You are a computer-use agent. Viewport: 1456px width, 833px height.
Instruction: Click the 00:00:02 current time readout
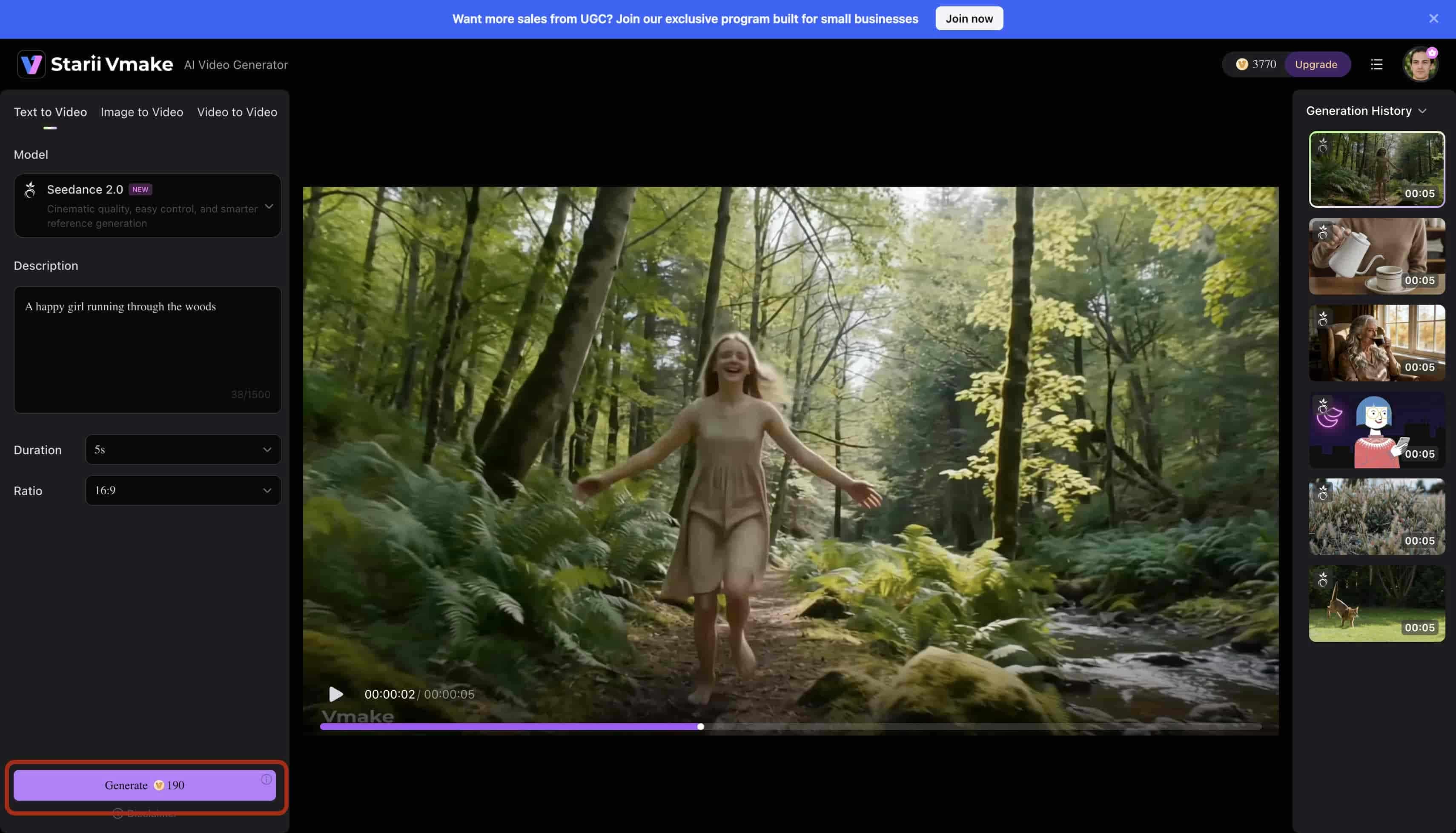[x=390, y=694]
